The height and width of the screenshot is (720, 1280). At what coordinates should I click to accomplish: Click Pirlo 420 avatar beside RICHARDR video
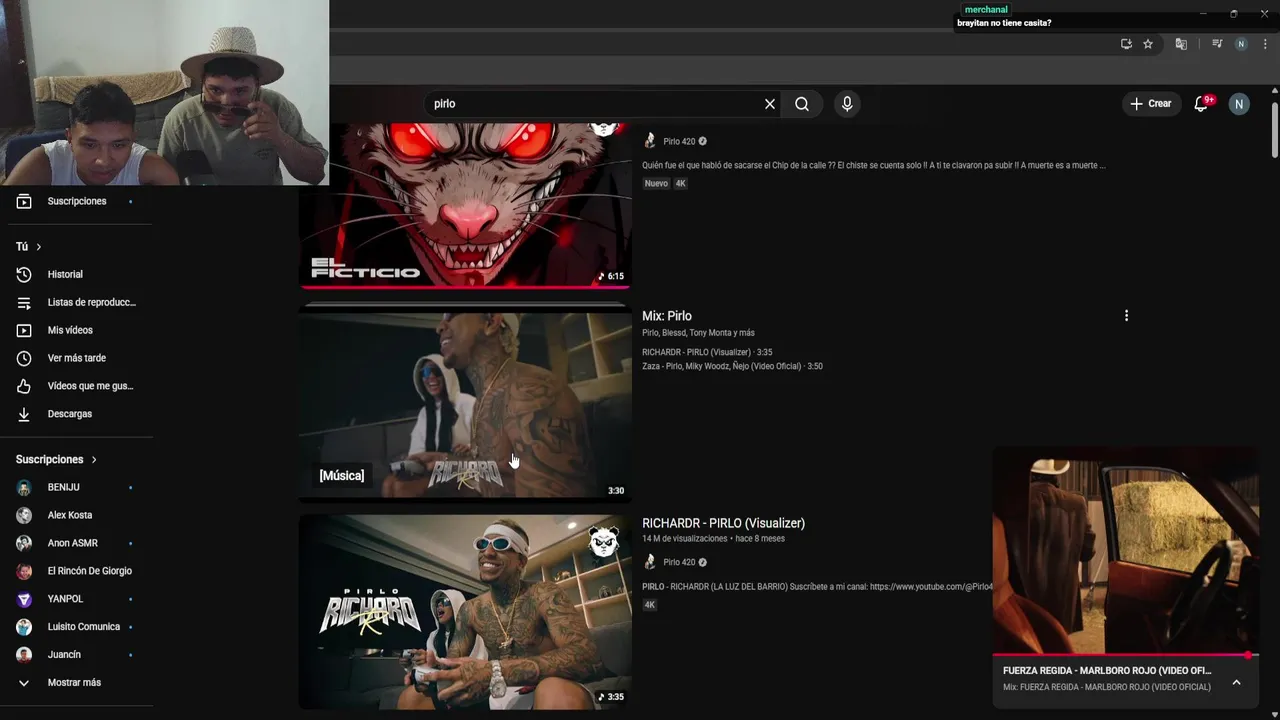tap(650, 562)
